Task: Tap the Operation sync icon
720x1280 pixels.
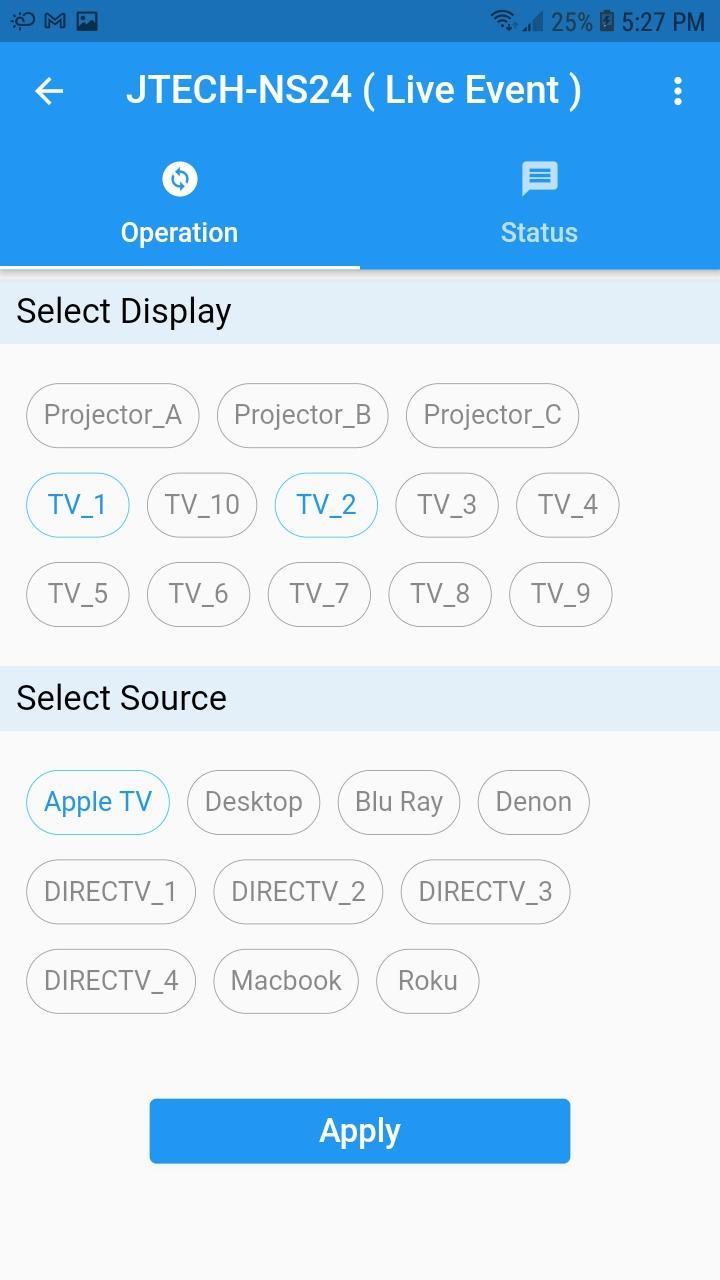Action: (180, 180)
